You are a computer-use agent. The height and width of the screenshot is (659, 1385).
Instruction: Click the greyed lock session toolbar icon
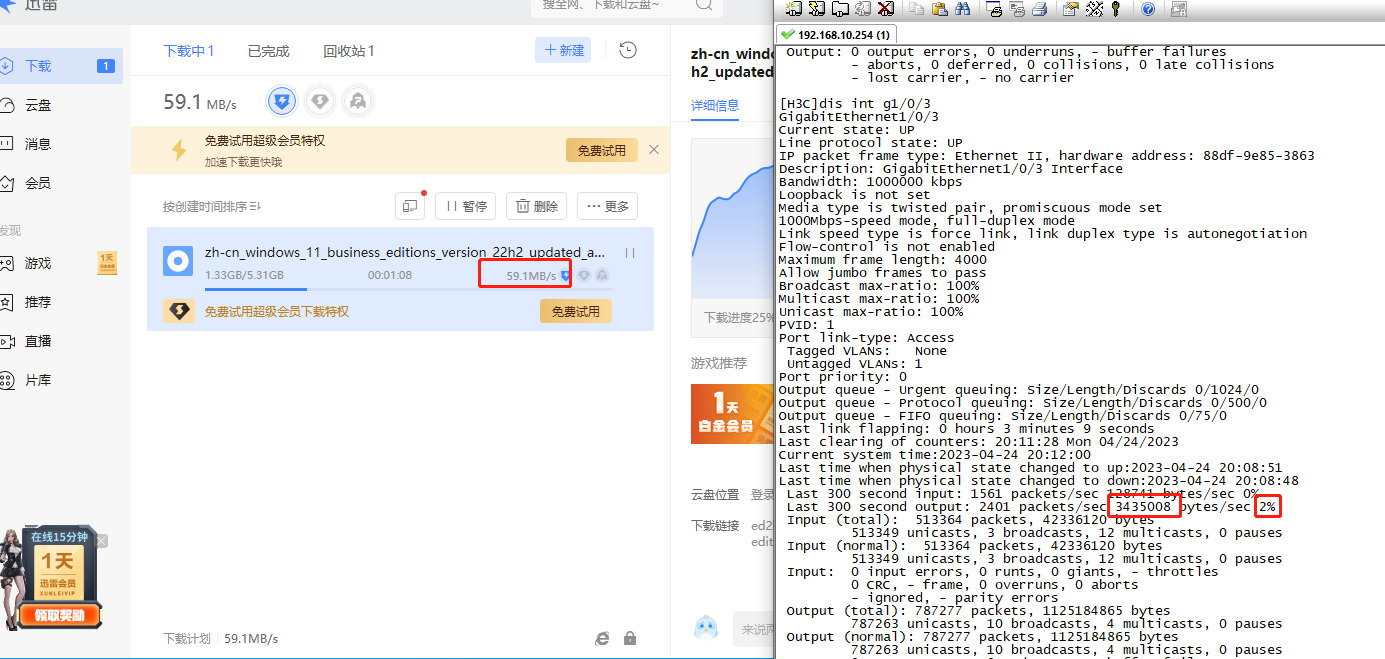tap(1178, 9)
